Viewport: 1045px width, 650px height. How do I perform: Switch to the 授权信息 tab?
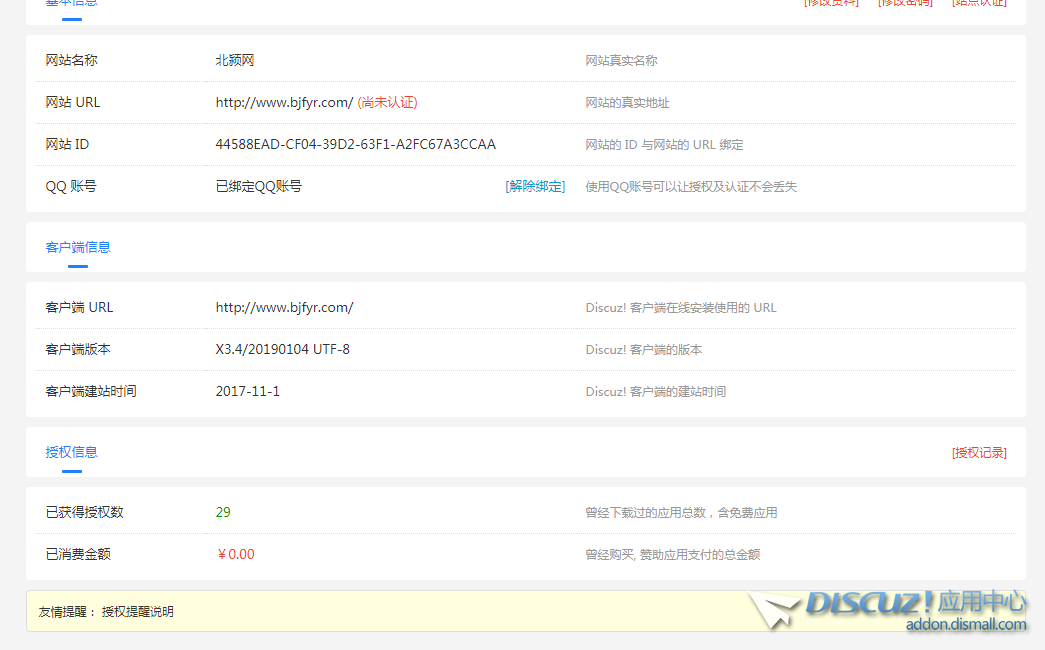[x=71, y=452]
